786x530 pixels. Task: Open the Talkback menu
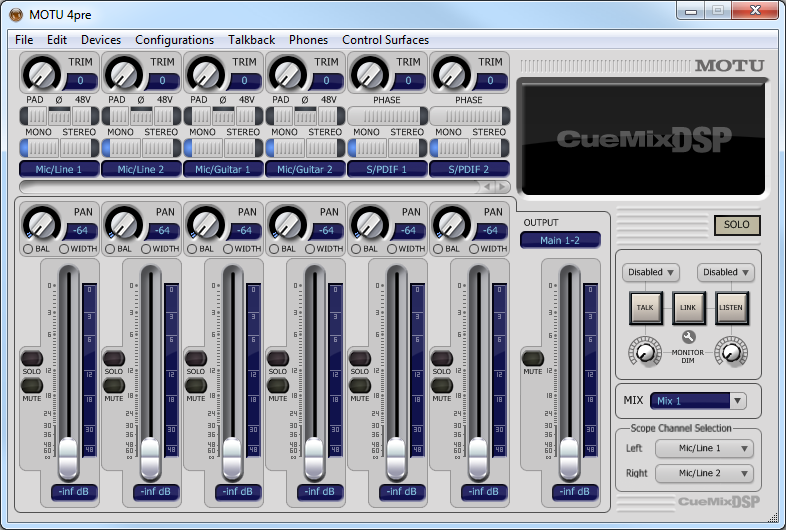[x=251, y=40]
